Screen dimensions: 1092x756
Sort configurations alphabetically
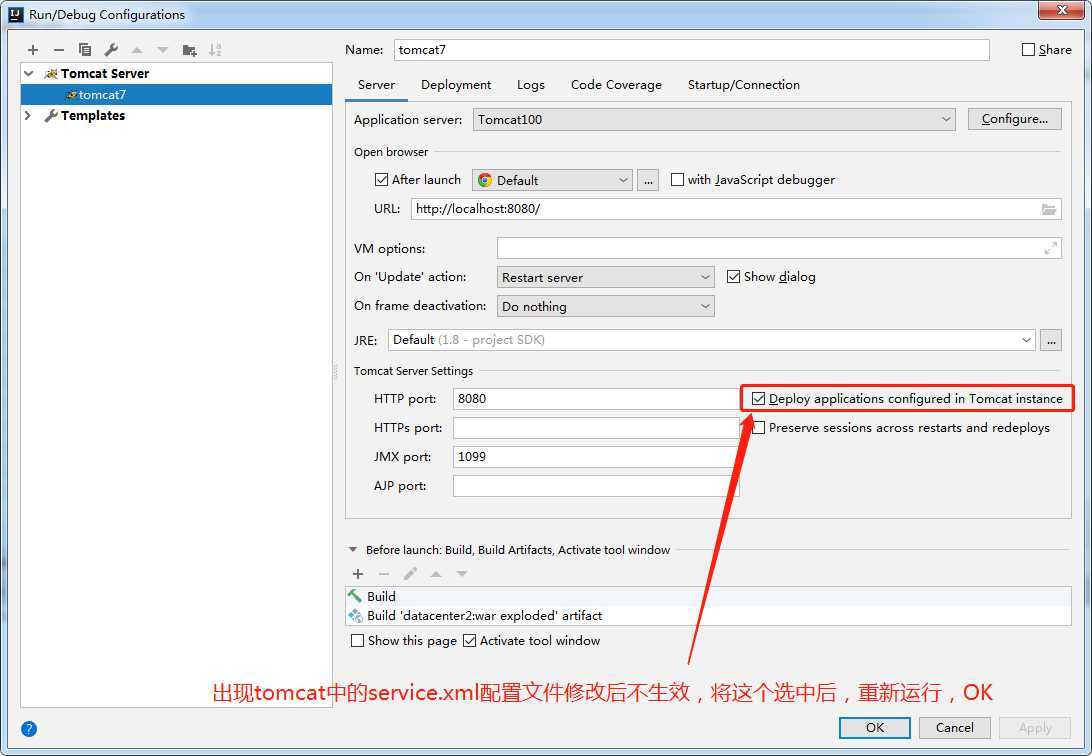215,50
